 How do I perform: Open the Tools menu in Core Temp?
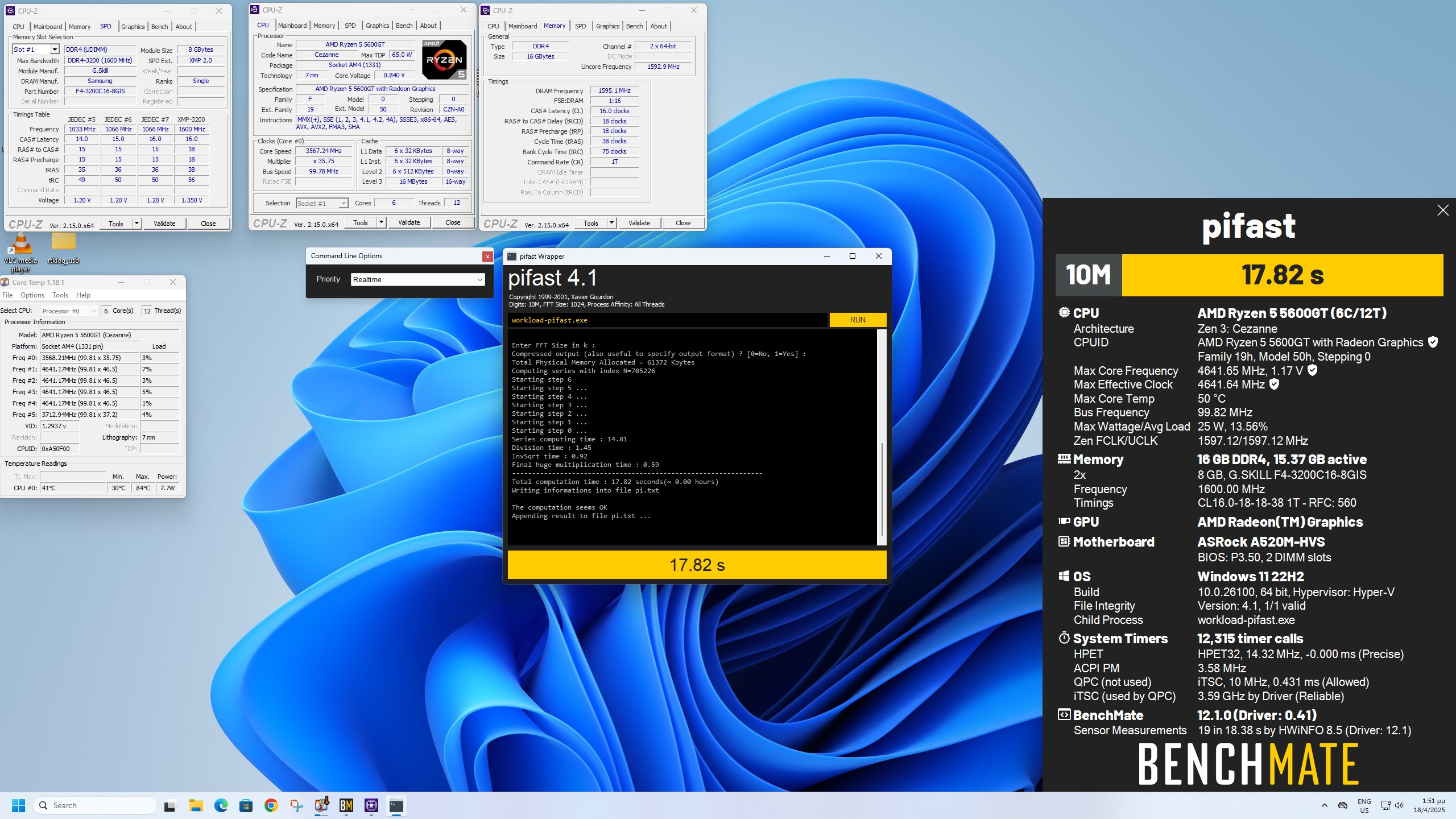60,295
